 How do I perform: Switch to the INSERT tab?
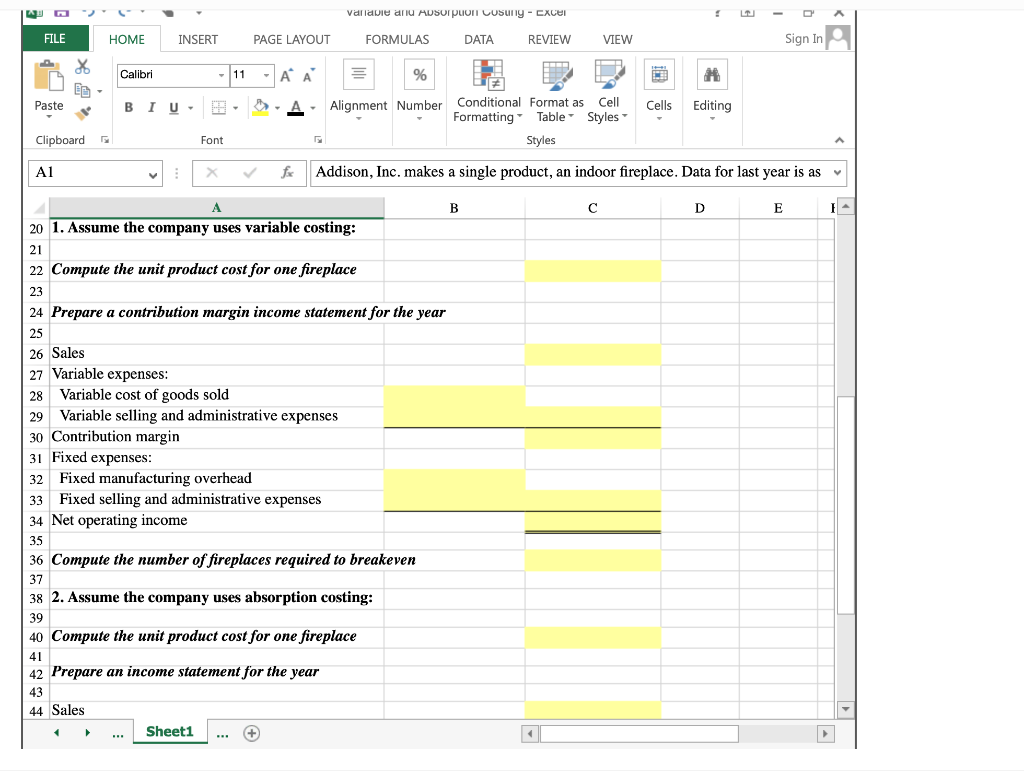198,40
